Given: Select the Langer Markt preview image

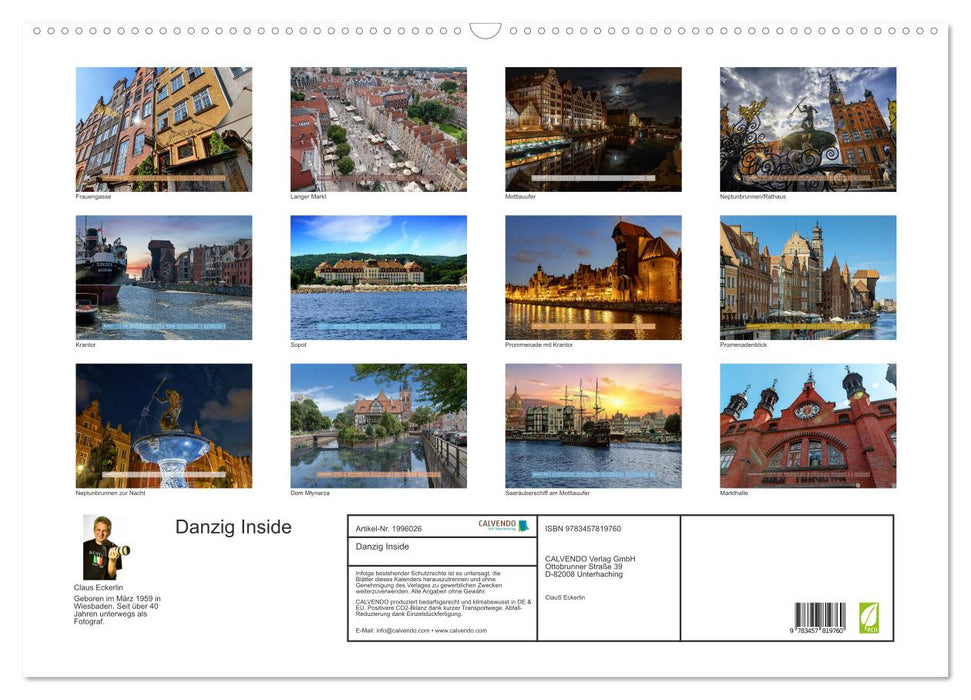Looking at the screenshot, I should 380,128.
